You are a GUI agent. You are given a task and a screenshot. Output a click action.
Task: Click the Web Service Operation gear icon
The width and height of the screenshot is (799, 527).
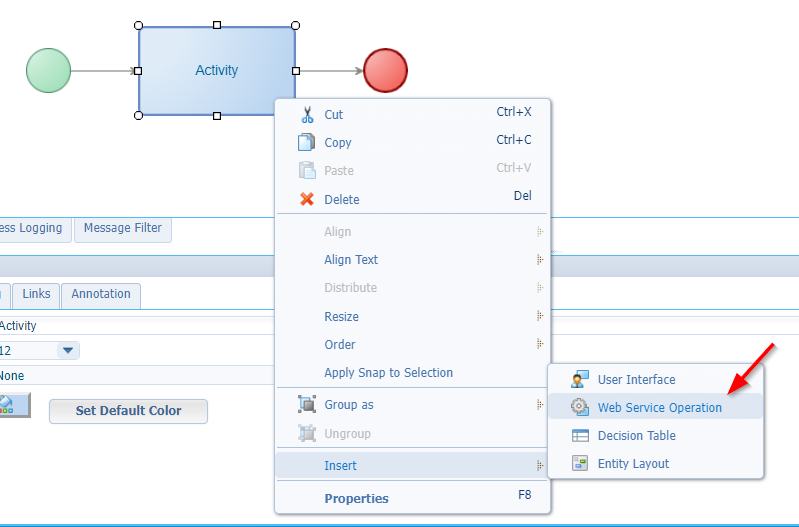pos(580,407)
